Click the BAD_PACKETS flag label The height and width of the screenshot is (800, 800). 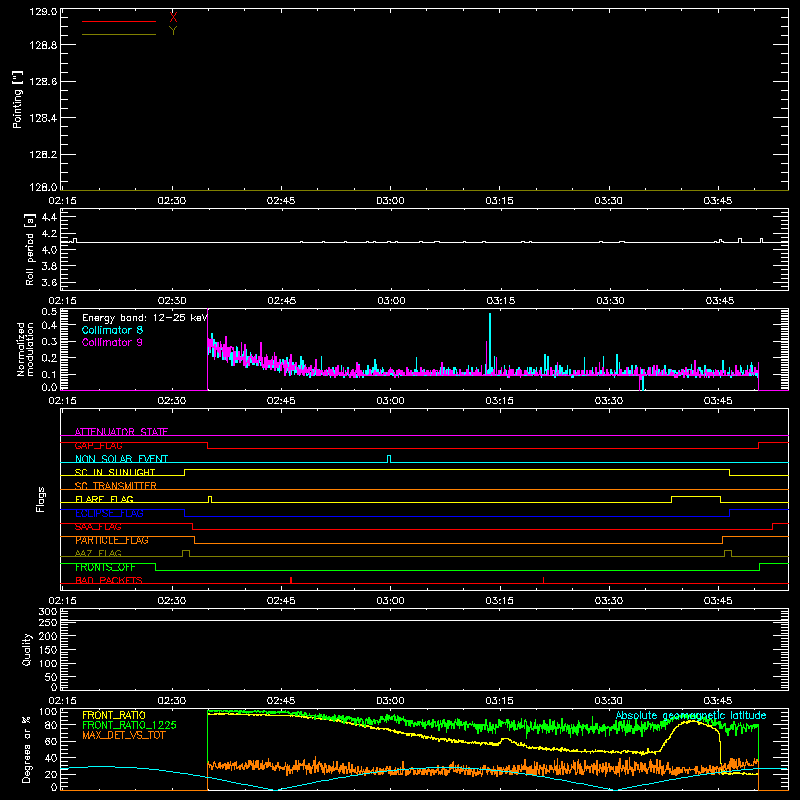[x=109, y=580]
